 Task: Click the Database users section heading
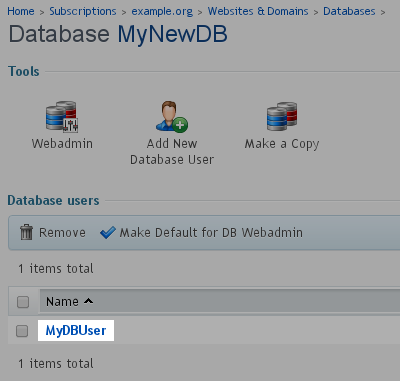53,200
